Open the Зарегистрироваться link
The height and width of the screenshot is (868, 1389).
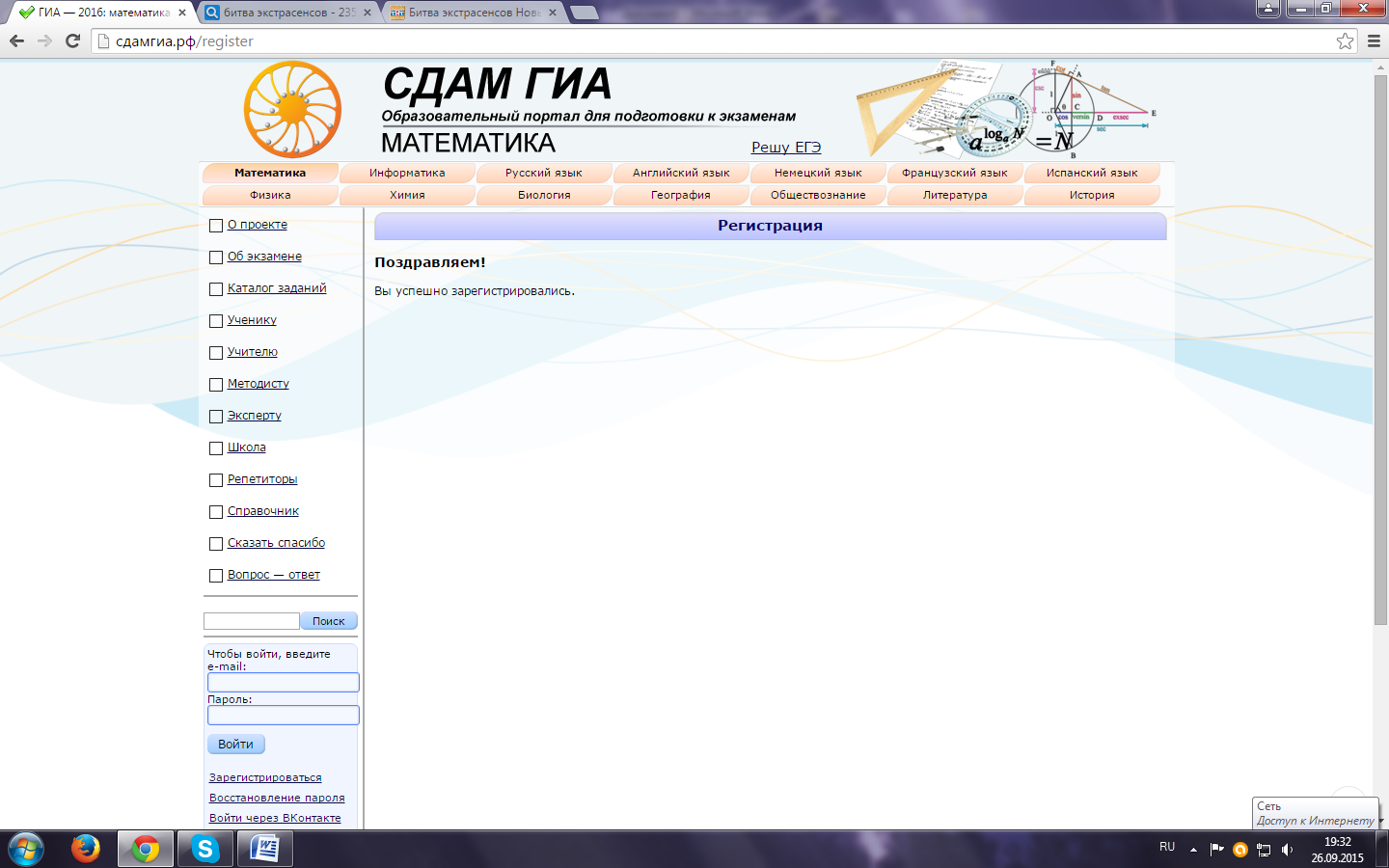pos(265,777)
